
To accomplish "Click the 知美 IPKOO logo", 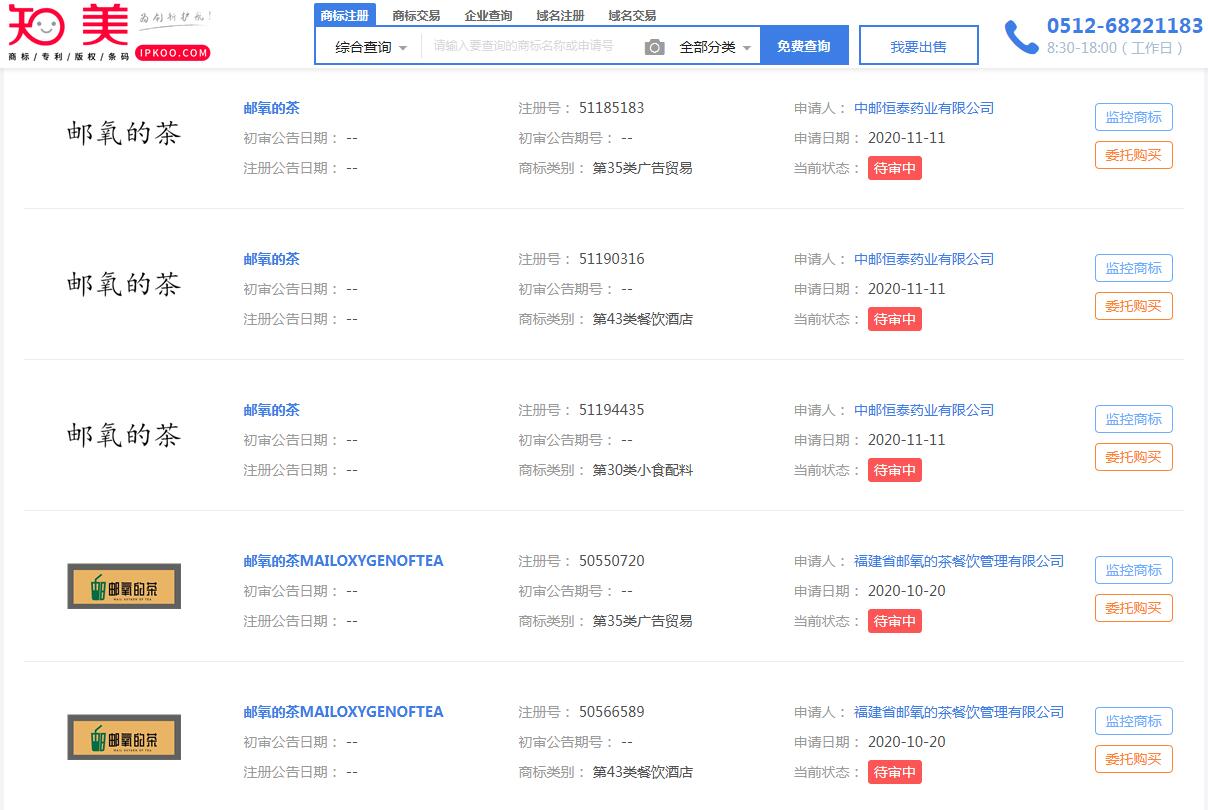I will (110, 34).
